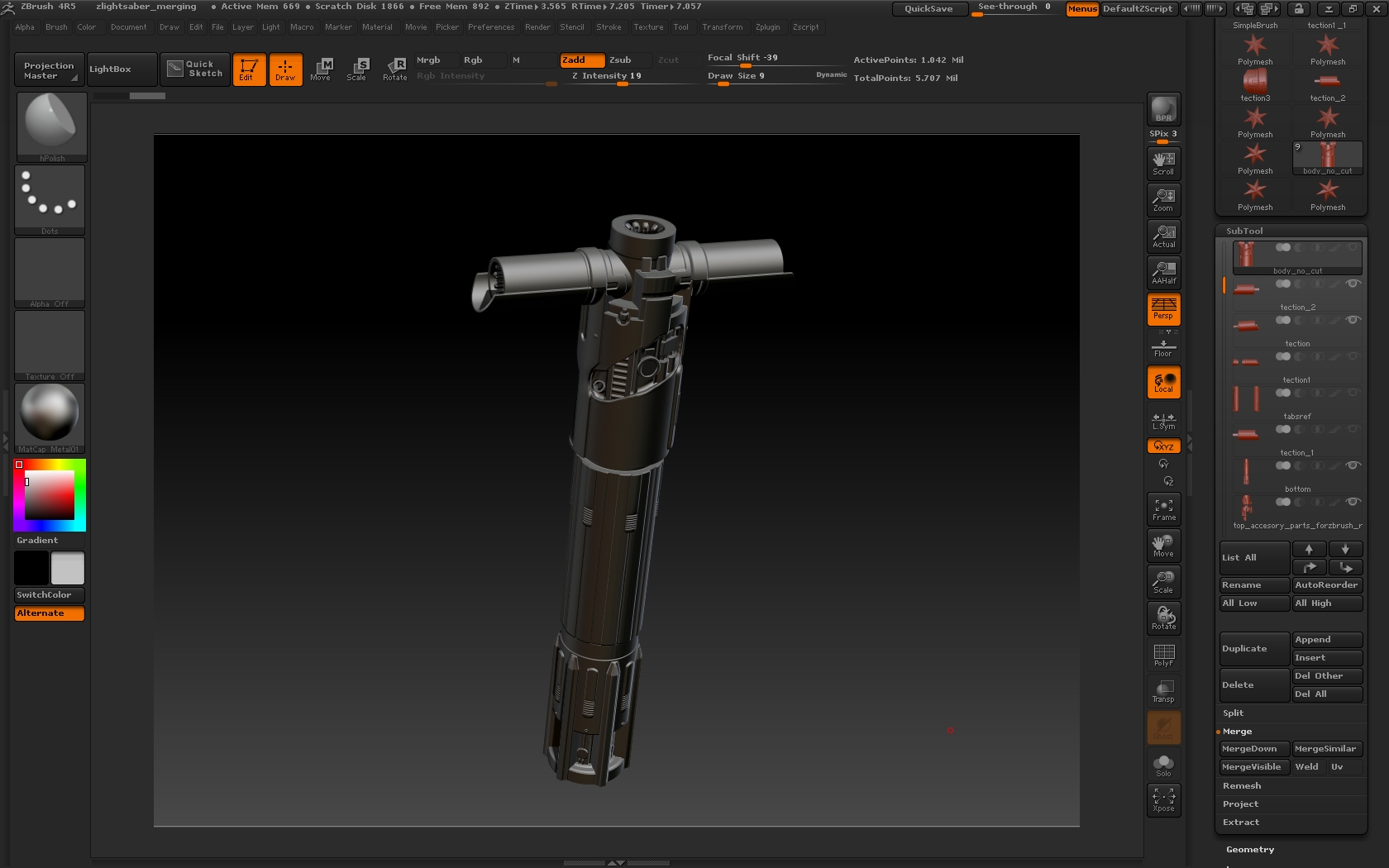Click the Rotate view icon in right shelf
This screenshot has width=1389, height=868.
coord(1163,618)
